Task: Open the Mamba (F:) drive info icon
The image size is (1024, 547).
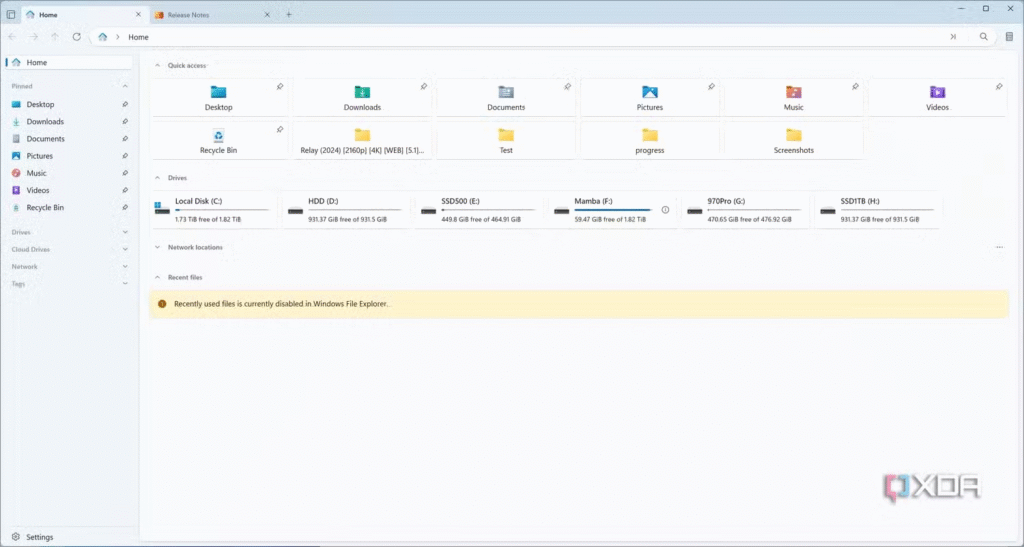Action: pos(665,210)
